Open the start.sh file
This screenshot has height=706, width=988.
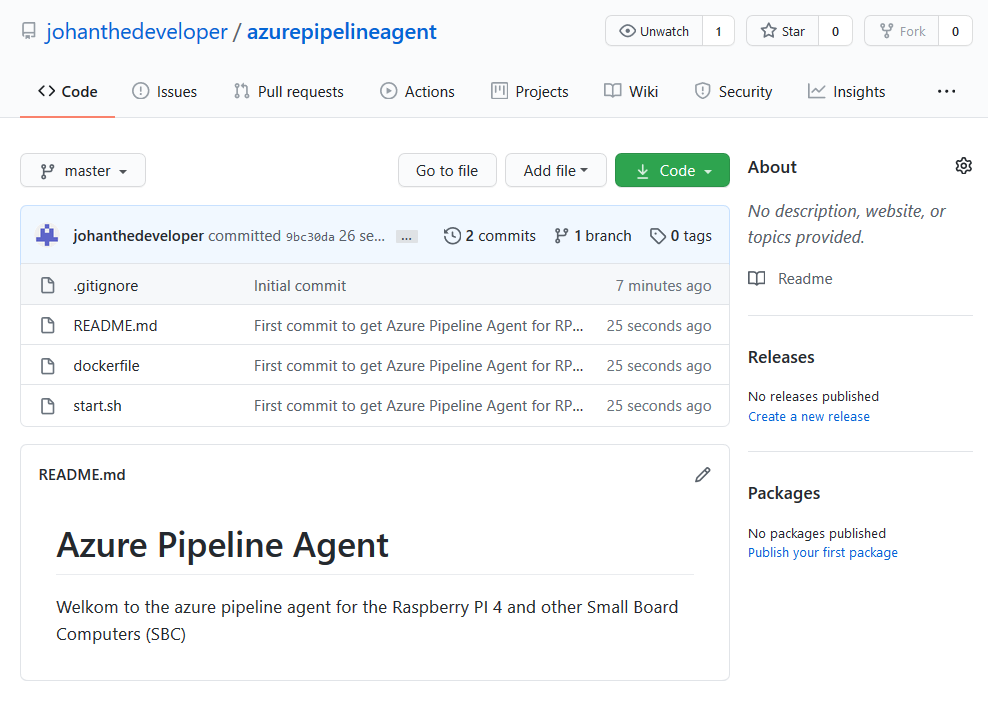(x=98, y=406)
